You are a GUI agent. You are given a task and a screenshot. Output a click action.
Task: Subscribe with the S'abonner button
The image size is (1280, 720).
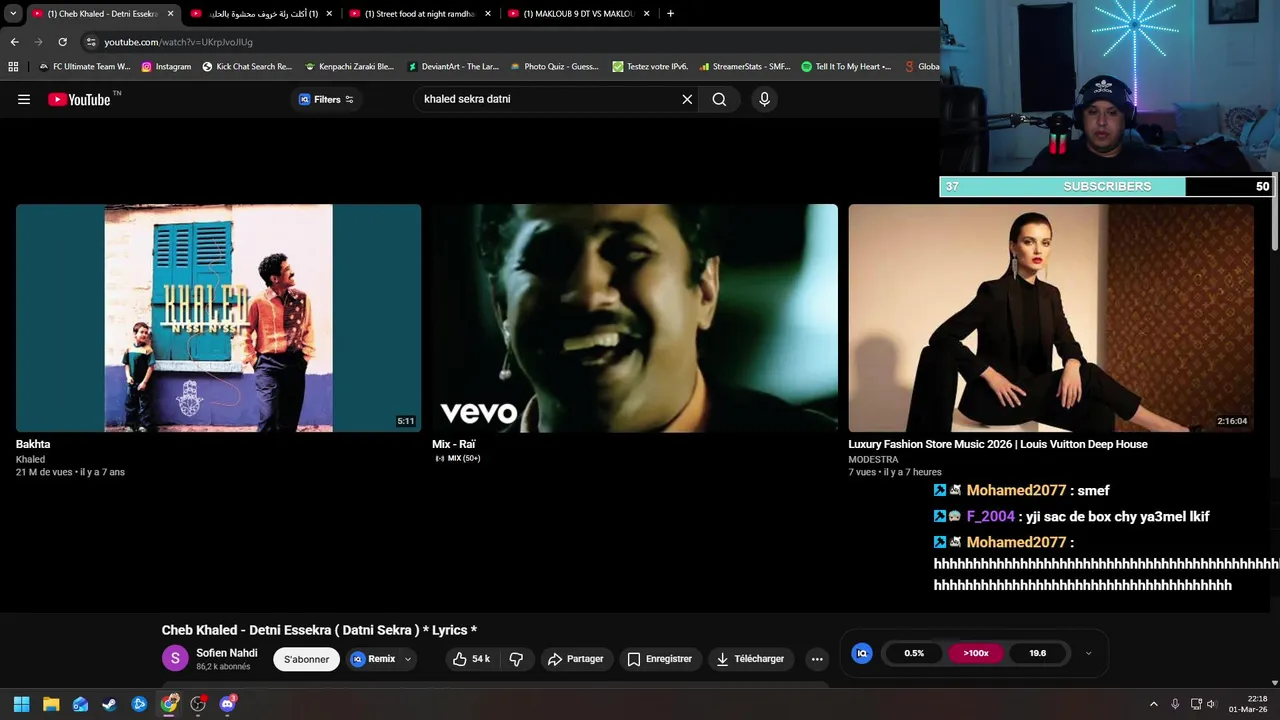tap(306, 659)
